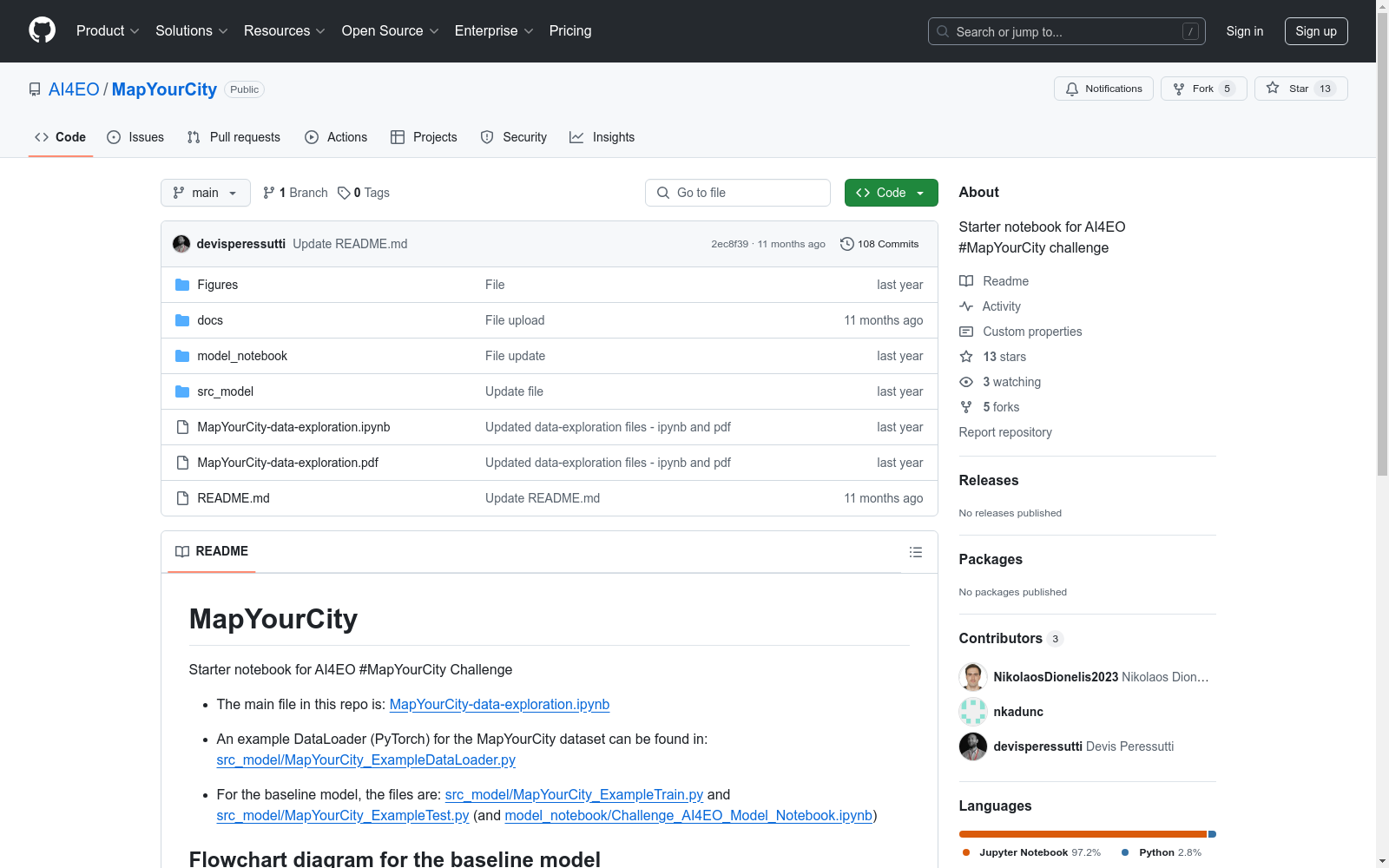
Task: Open the Product menu
Action: [108, 30]
